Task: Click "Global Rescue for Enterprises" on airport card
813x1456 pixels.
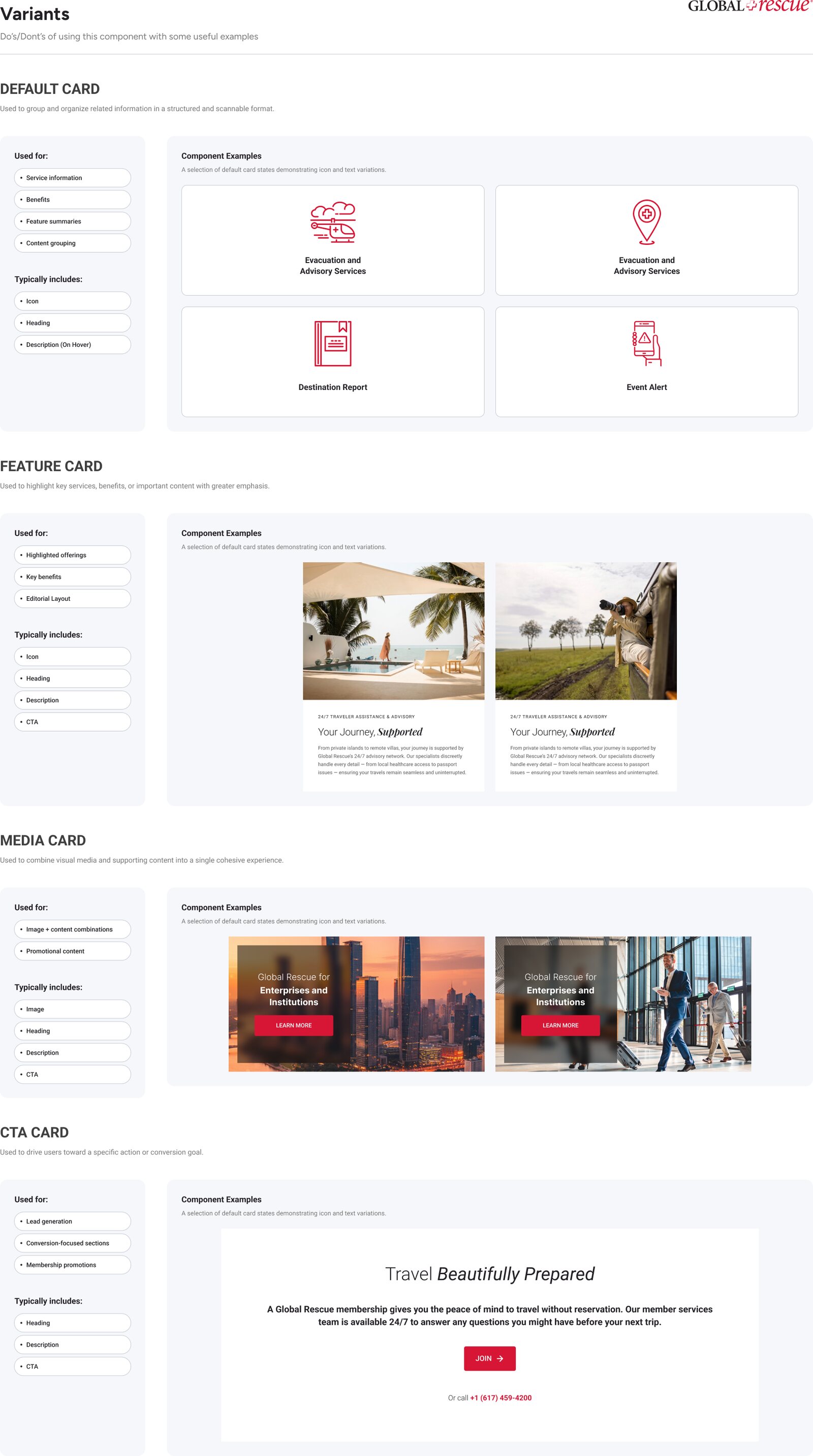Action: pyautogui.click(x=560, y=989)
